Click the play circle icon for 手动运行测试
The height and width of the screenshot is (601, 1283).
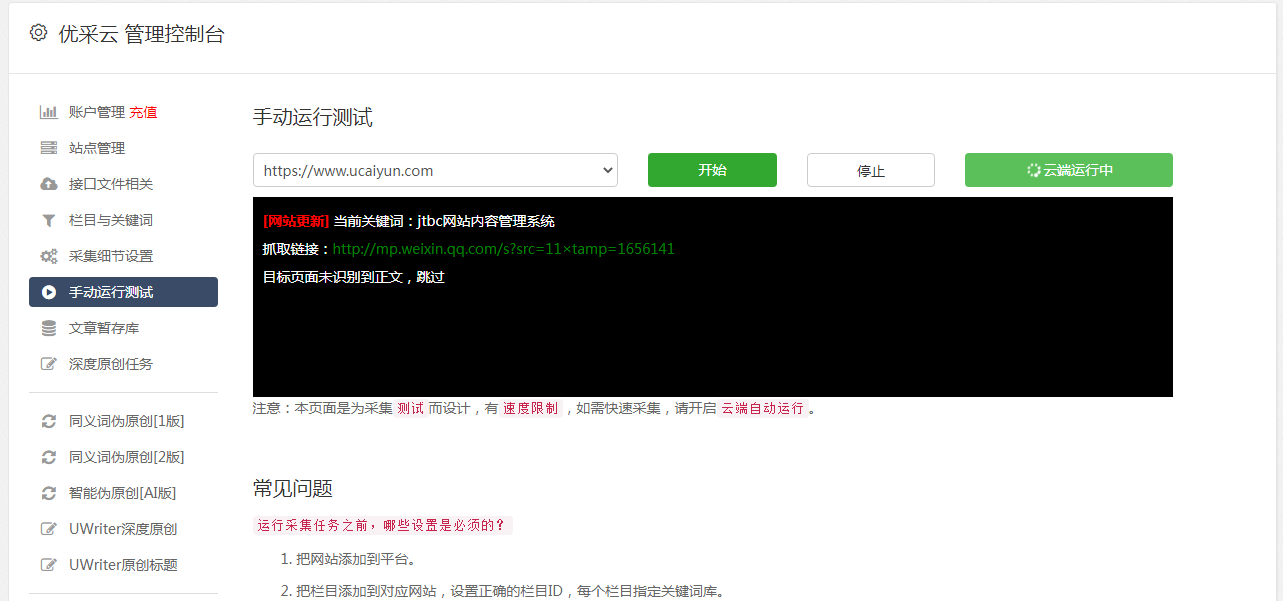pos(48,292)
